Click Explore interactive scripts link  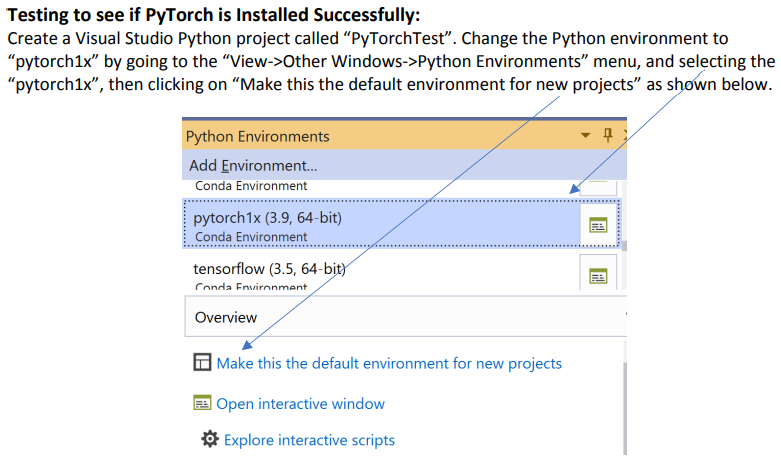[309, 440]
